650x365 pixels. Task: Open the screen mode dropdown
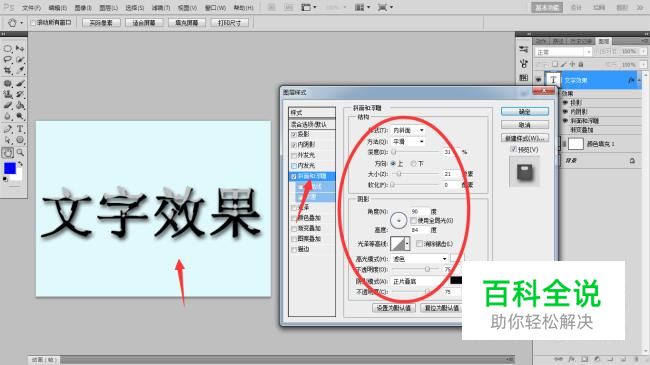(x=385, y=7)
